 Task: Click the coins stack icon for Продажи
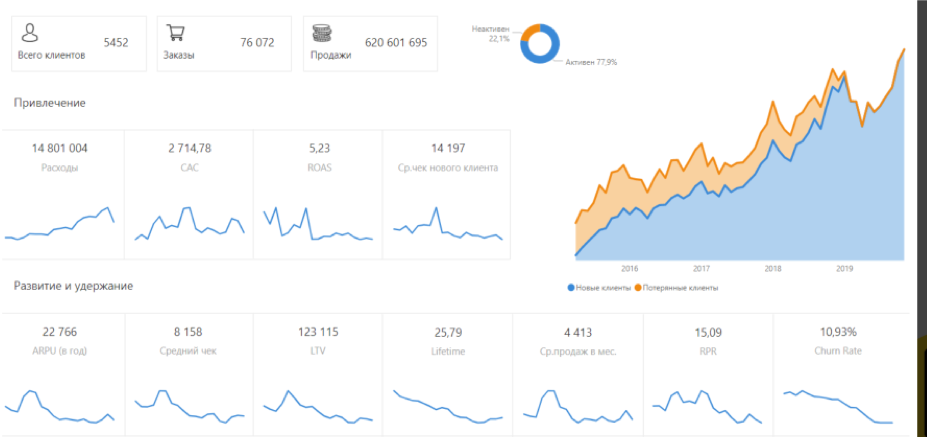[323, 33]
